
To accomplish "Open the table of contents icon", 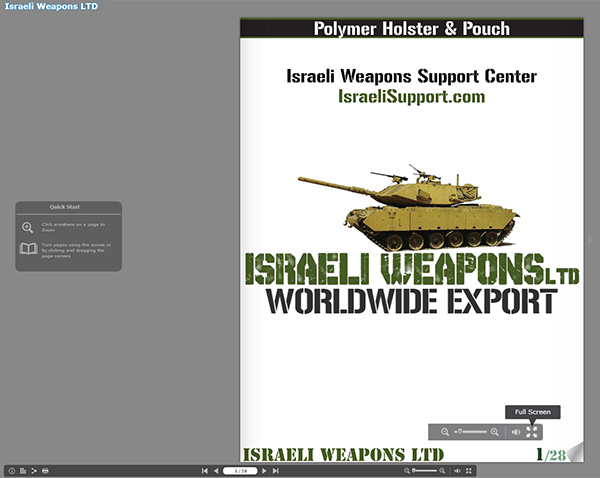I will pos(23,471).
